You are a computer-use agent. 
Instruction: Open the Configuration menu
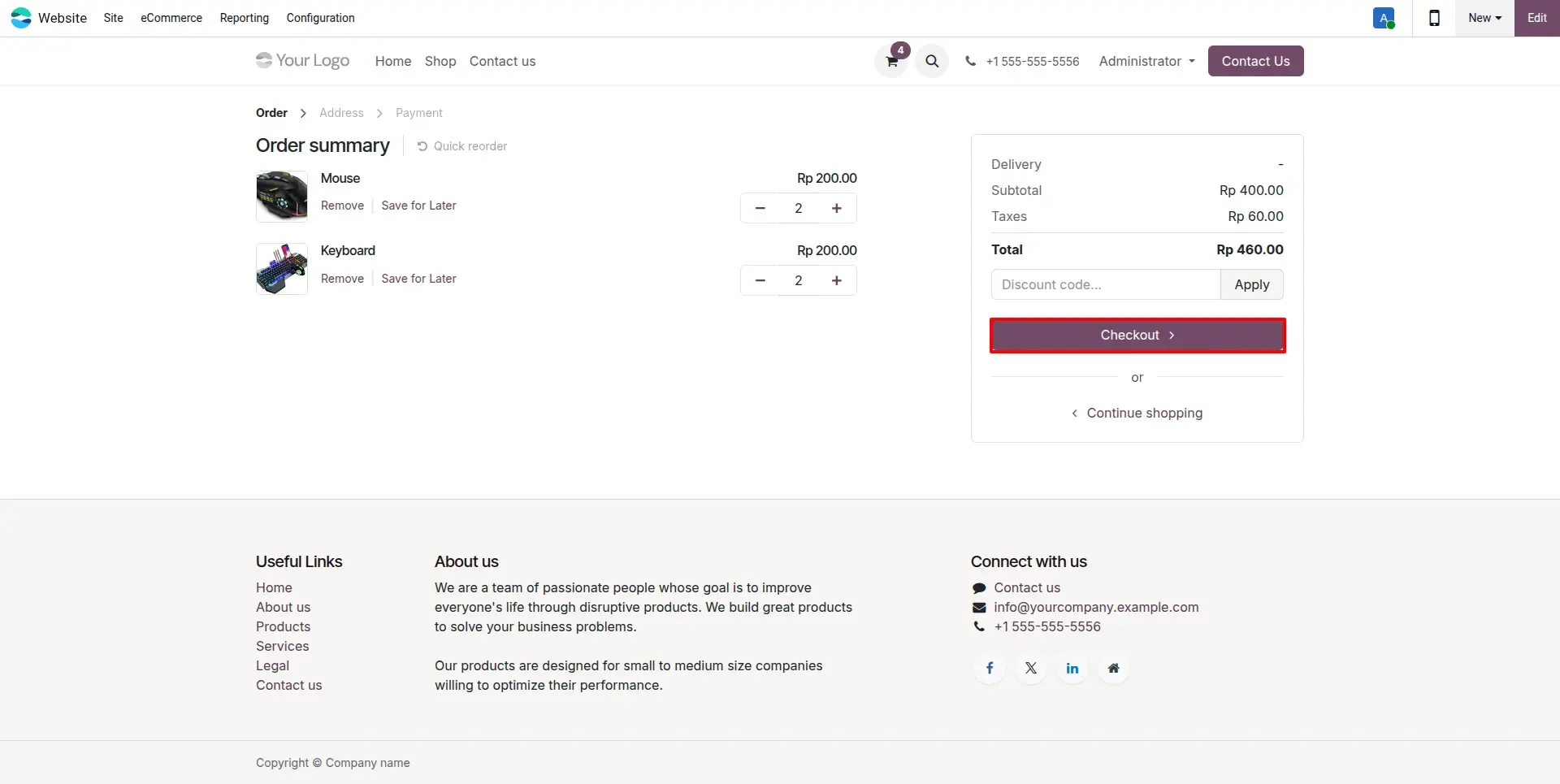(x=320, y=18)
